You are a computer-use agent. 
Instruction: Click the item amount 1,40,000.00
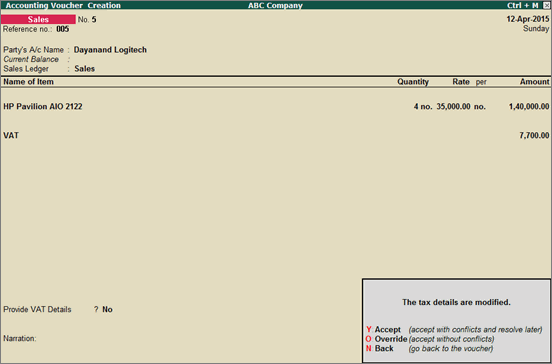pyautogui.click(x=529, y=106)
